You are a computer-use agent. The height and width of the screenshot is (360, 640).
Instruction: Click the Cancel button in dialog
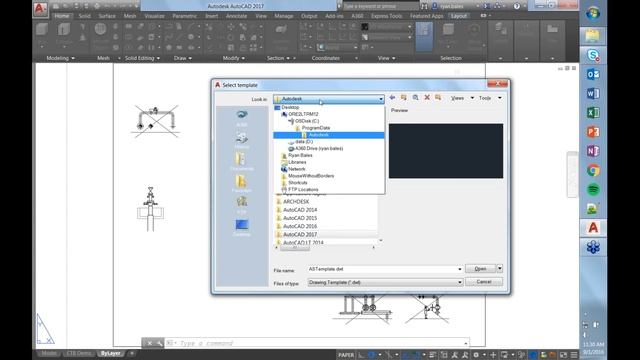click(x=484, y=282)
